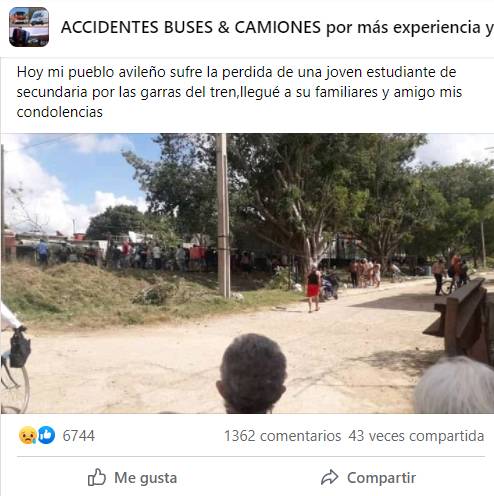Click the word condolencias in the post
Viewport: 494px width, 496px height.
[60, 112]
